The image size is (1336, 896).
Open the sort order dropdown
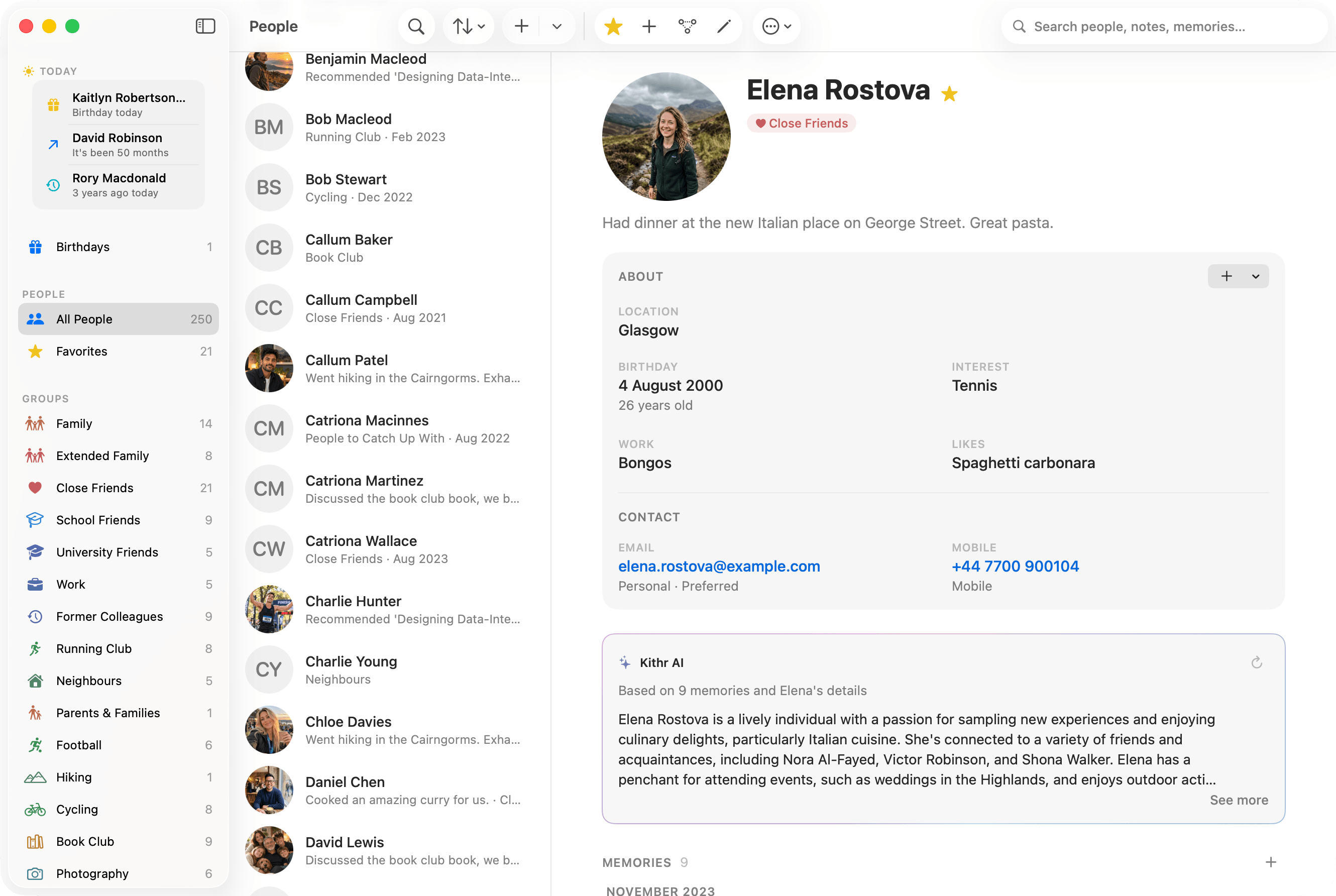click(x=469, y=26)
